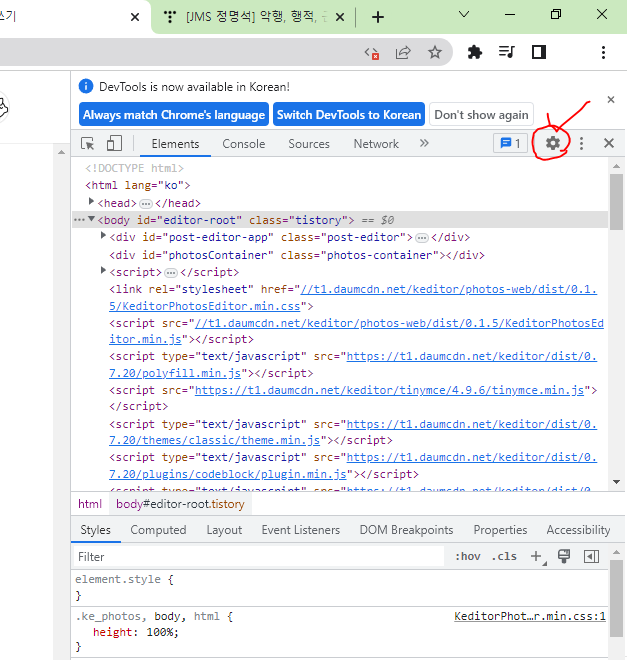627x660 pixels.
Task: Select the Styles pane tab
Action: [96, 530]
